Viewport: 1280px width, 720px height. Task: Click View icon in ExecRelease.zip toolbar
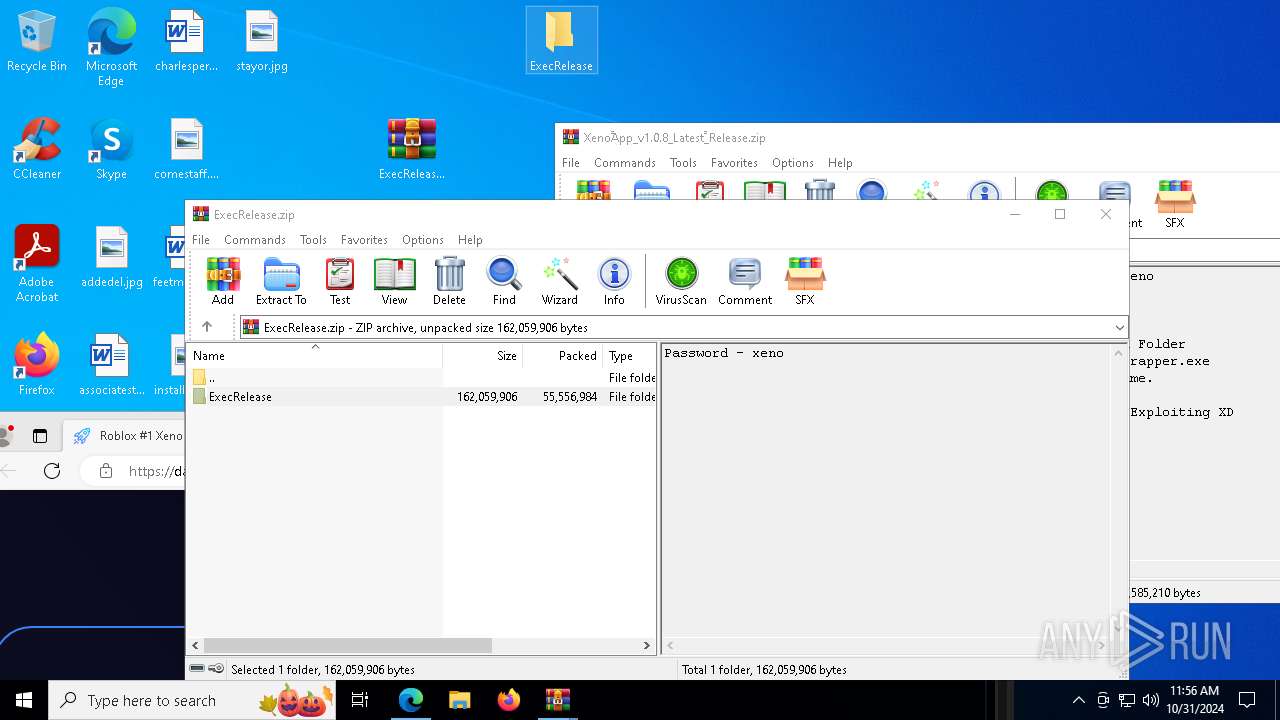[x=394, y=281]
